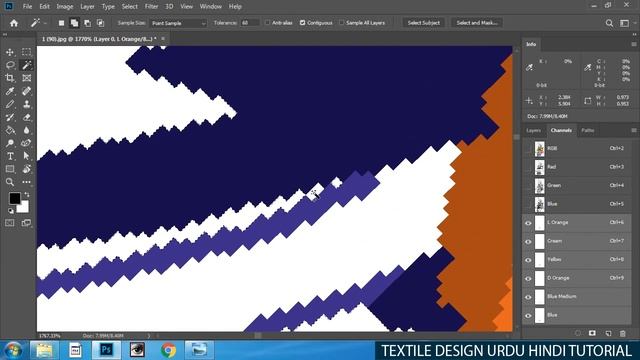
Task: Swap foreground and background colors
Action: [27, 195]
